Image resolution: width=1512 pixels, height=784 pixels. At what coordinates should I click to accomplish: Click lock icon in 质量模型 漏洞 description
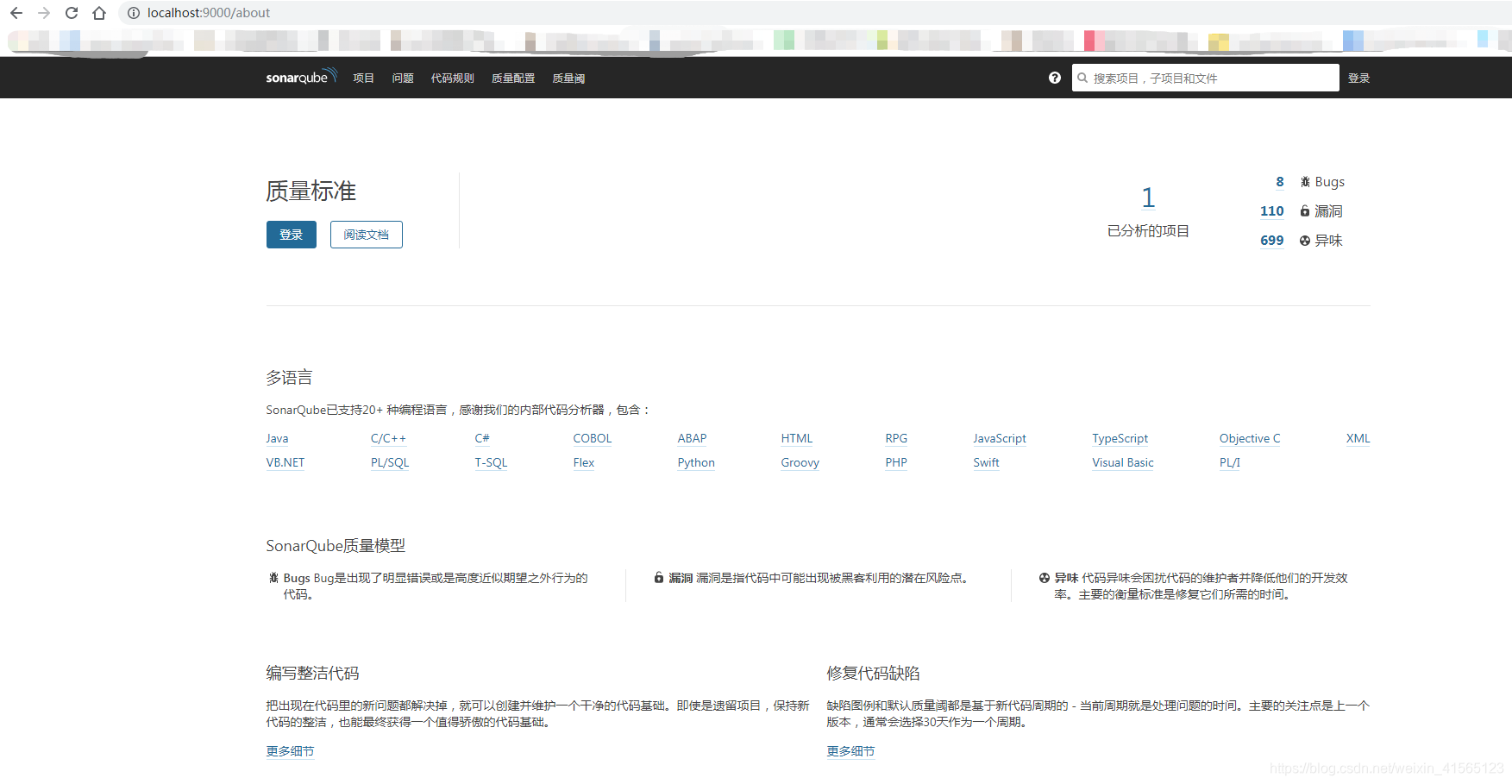[x=659, y=578]
